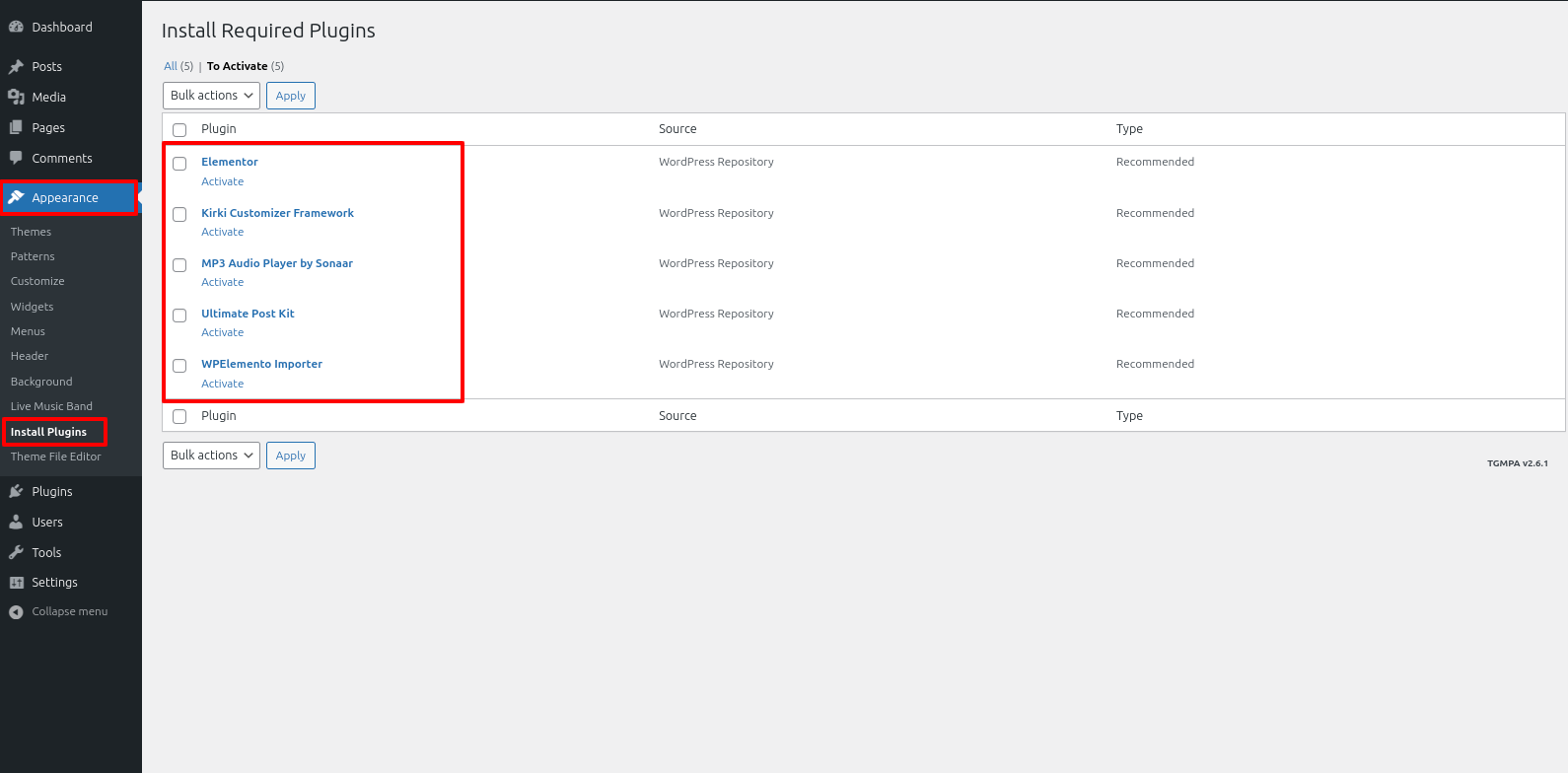This screenshot has height=773, width=1568.
Task: Click the Tools wrench icon
Action: coord(16,552)
